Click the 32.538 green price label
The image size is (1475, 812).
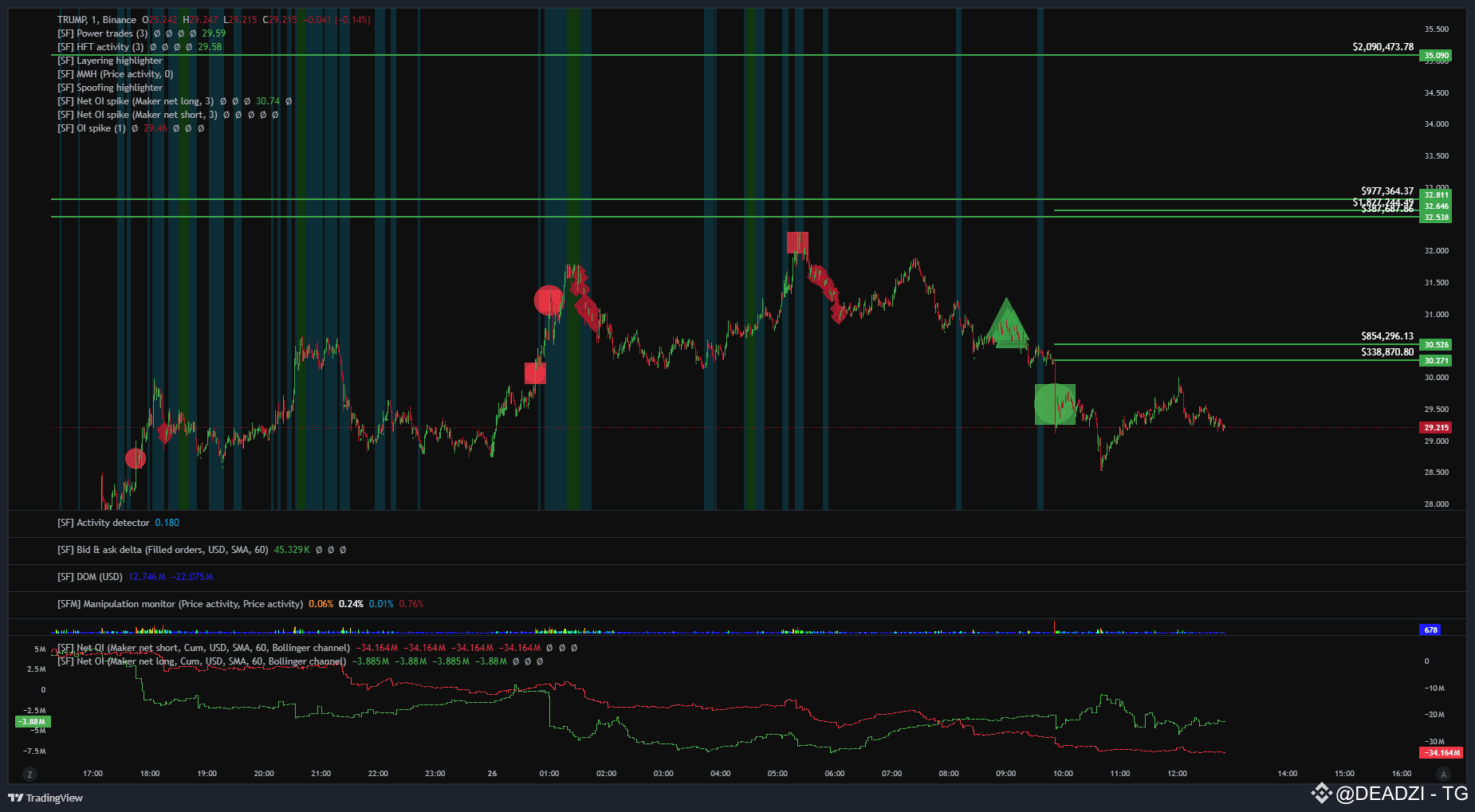[x=1436, y=218]
